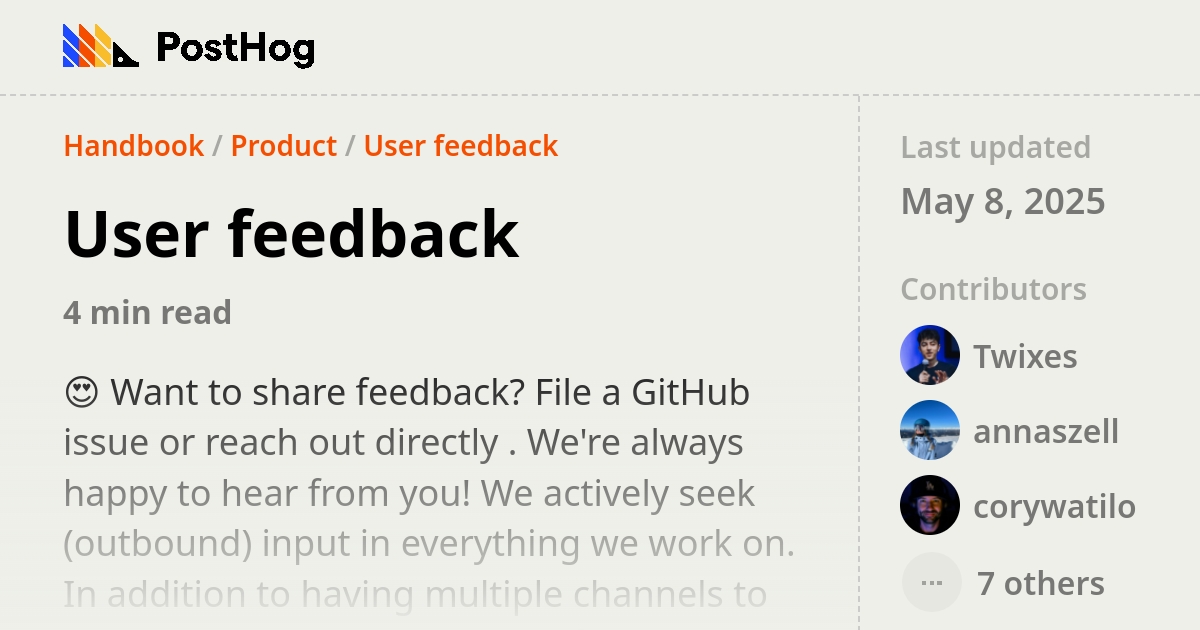Select the User feedback breadcrumb
Screen dimensions: 1200x630
[x=461, y=146]
